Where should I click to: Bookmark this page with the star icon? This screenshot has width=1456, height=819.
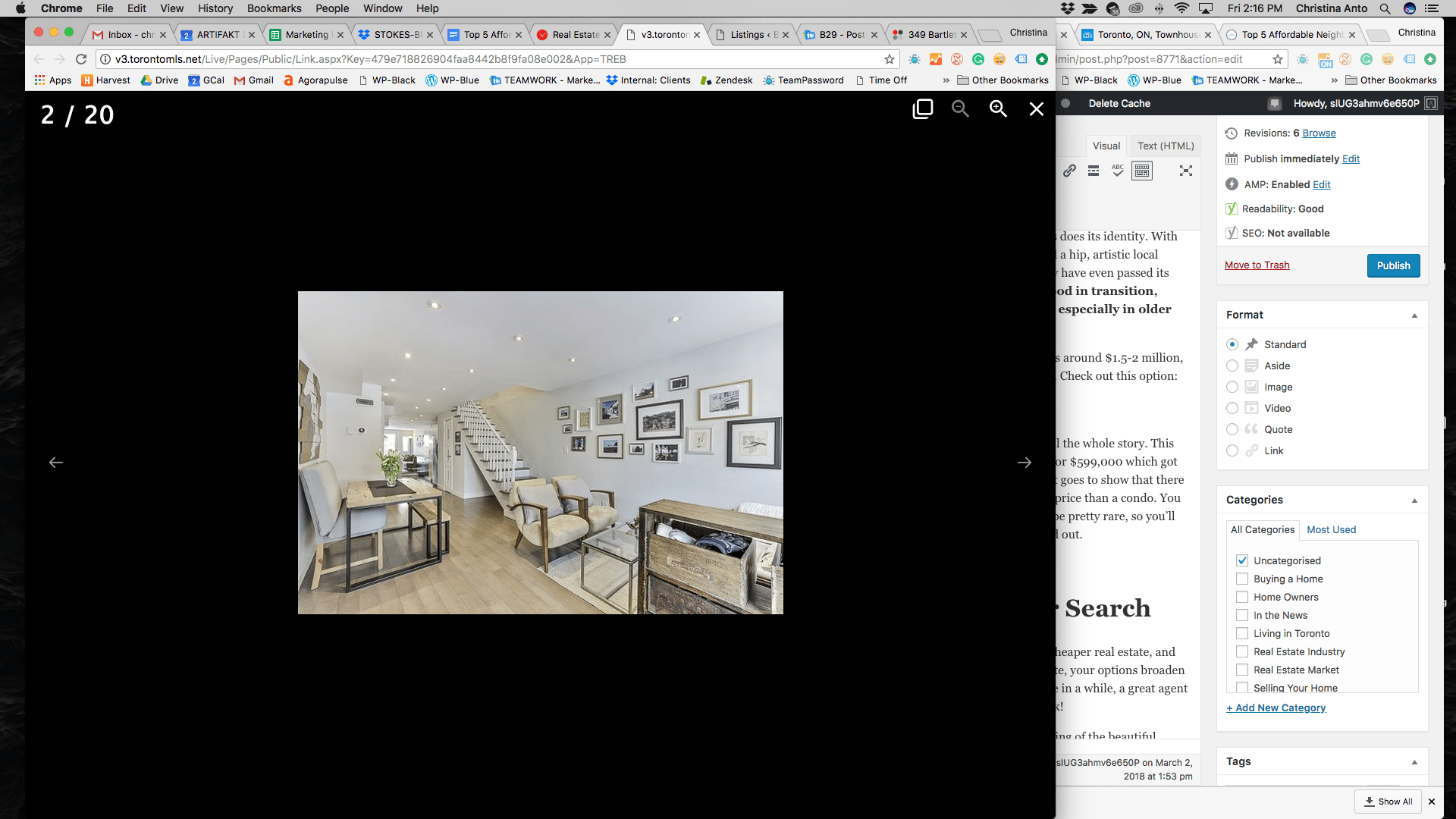coord(889,59)
